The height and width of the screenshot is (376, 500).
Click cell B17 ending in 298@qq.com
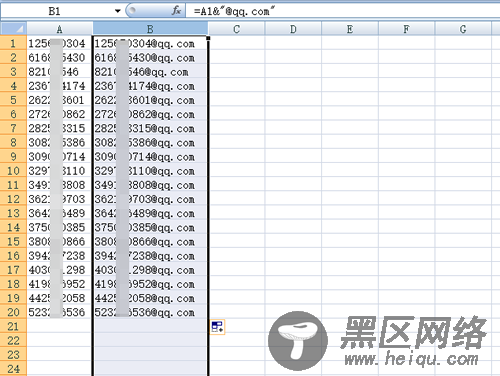coord(150,270)
